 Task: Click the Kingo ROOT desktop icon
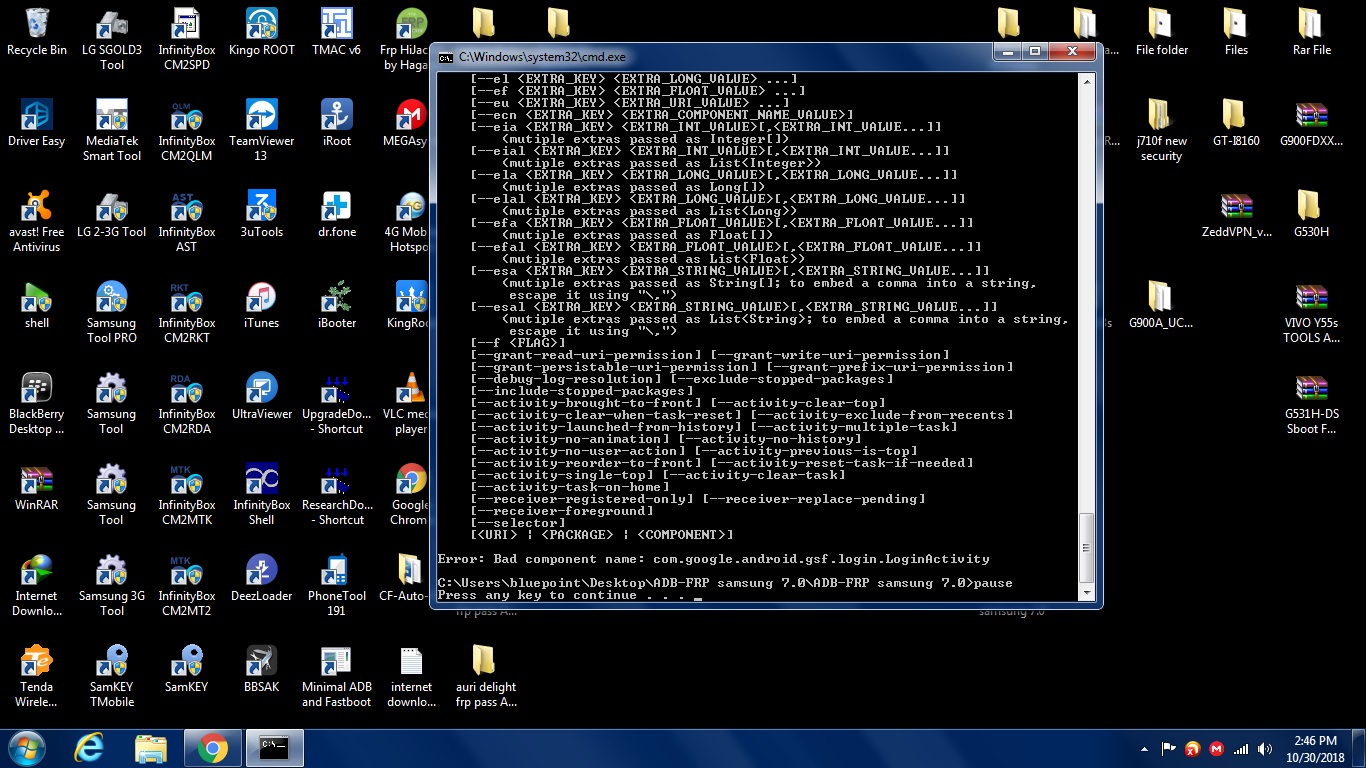pyautogui.click(x=262, y=32)
